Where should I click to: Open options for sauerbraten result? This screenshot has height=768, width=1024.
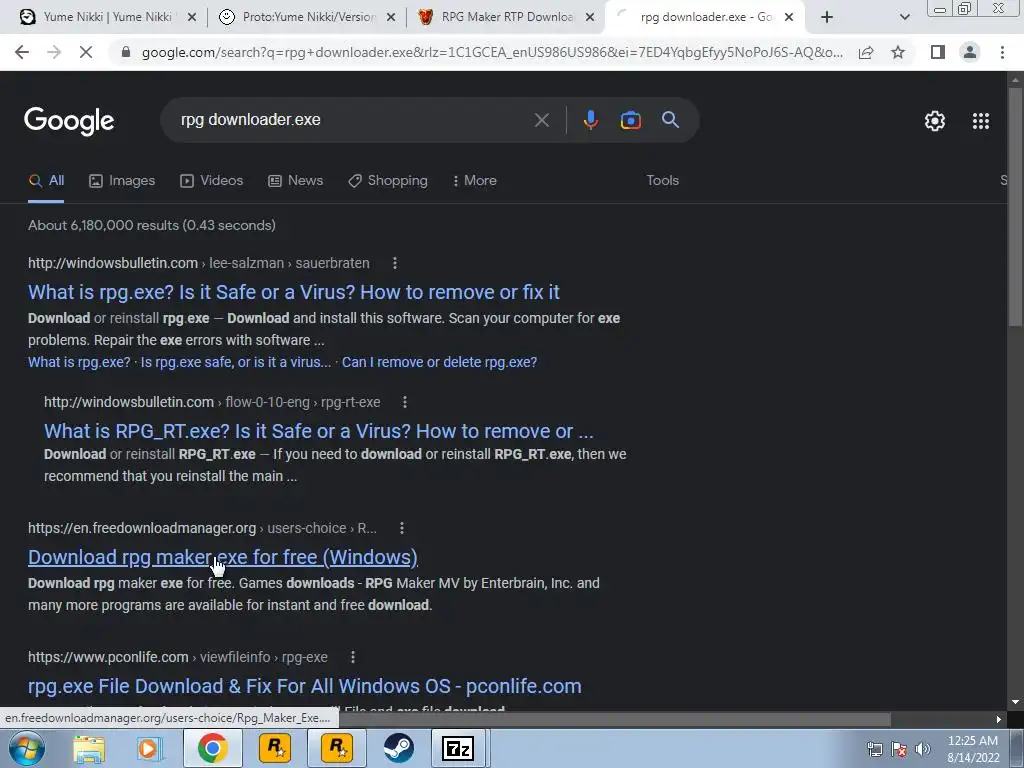pos(394,263)
